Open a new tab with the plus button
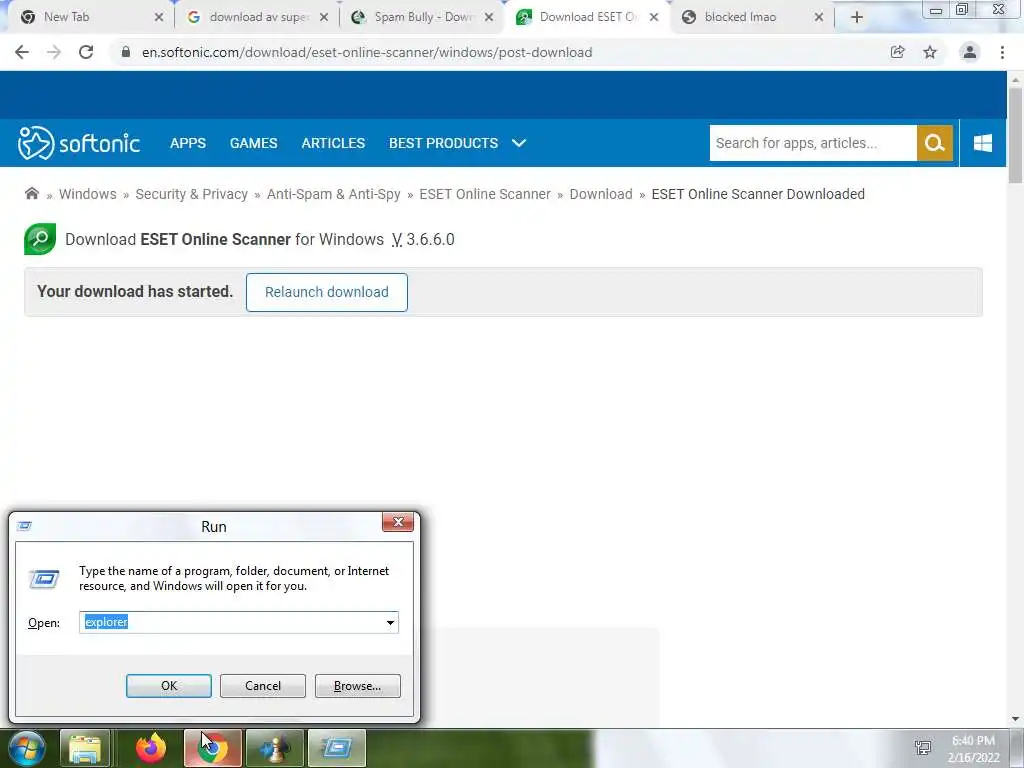This screenshot has width=1024, height=768. (857, 18)
